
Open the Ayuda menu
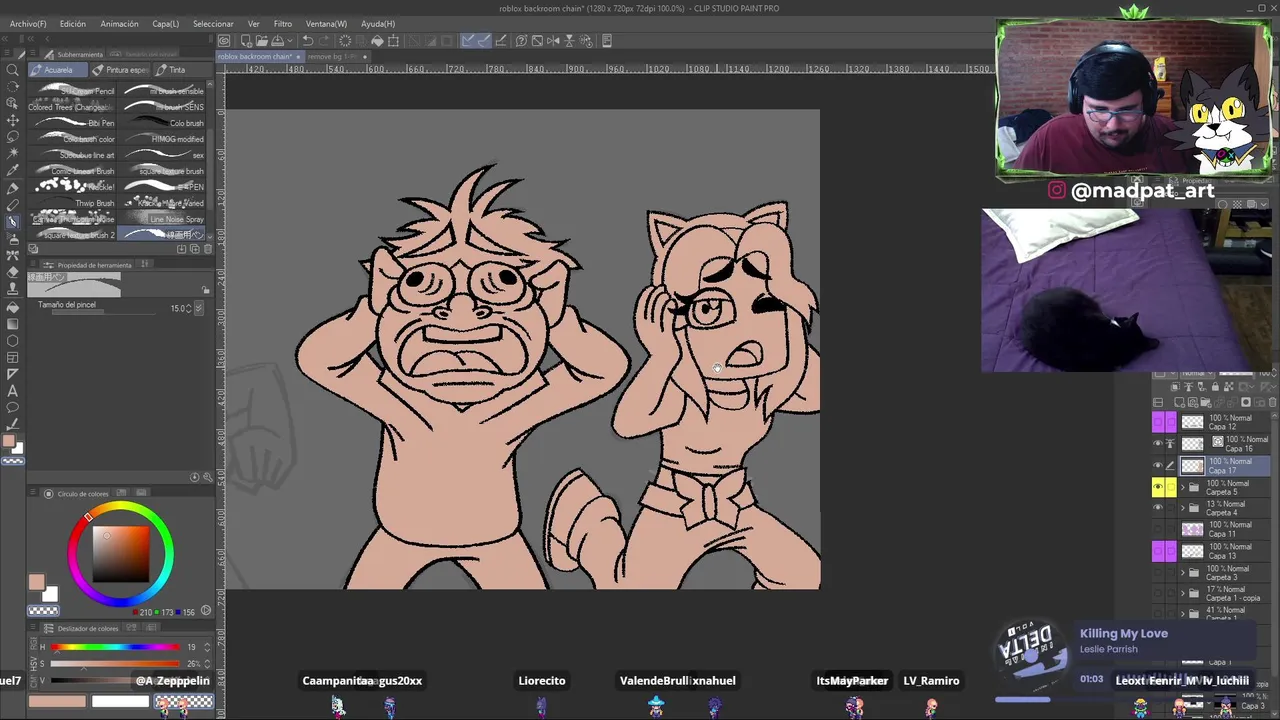click(x=378, y=23)
